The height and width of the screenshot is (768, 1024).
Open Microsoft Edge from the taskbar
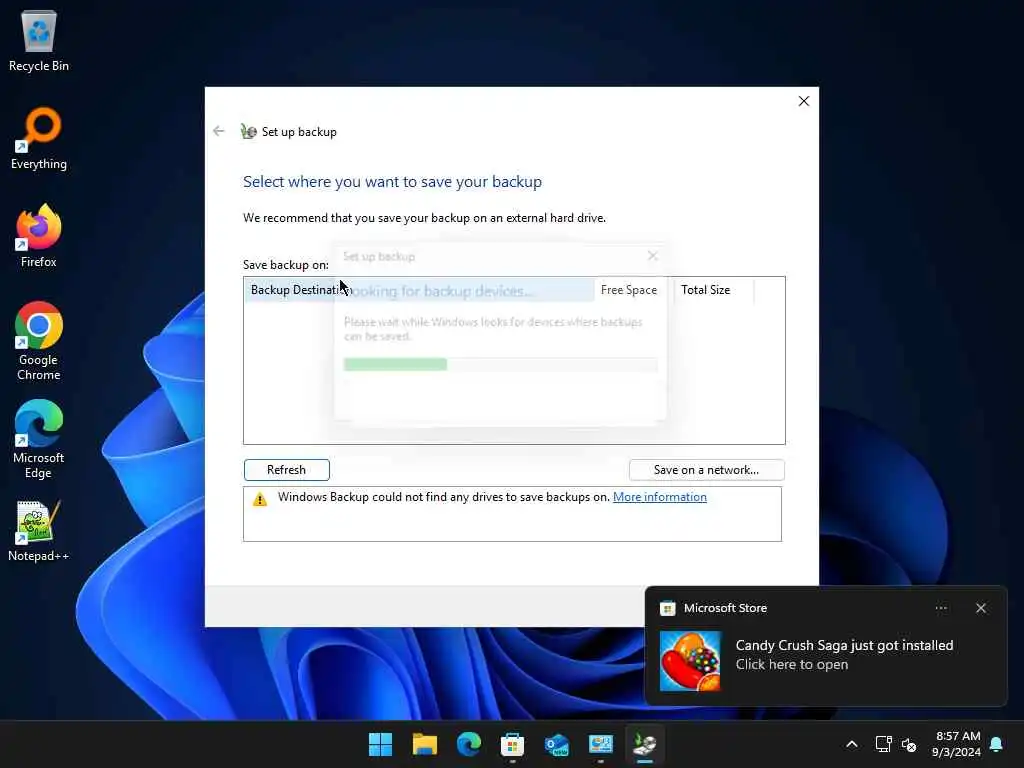point(469,744)
